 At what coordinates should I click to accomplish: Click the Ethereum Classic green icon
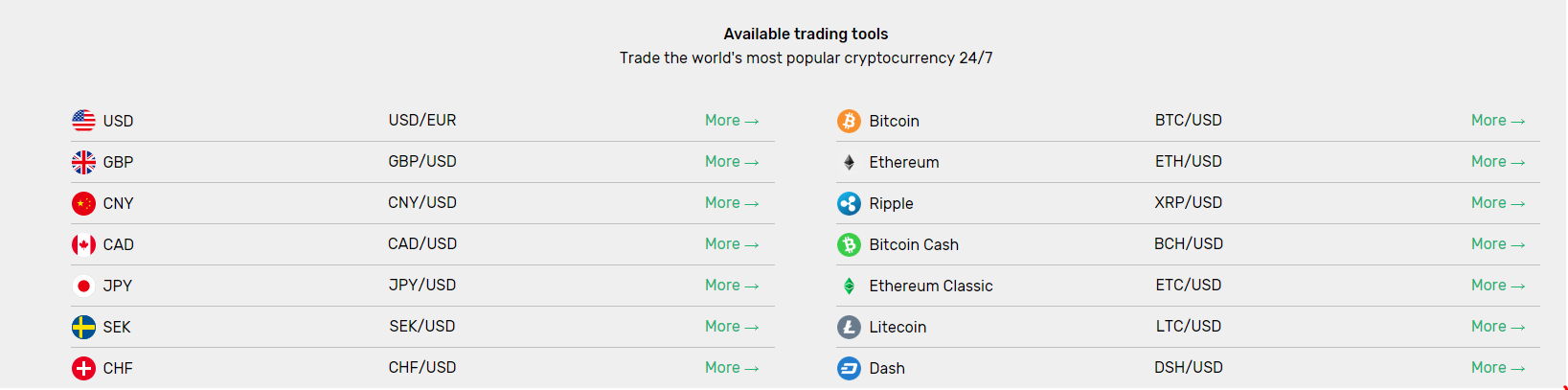pyautogui.click(x=849, y=286)
